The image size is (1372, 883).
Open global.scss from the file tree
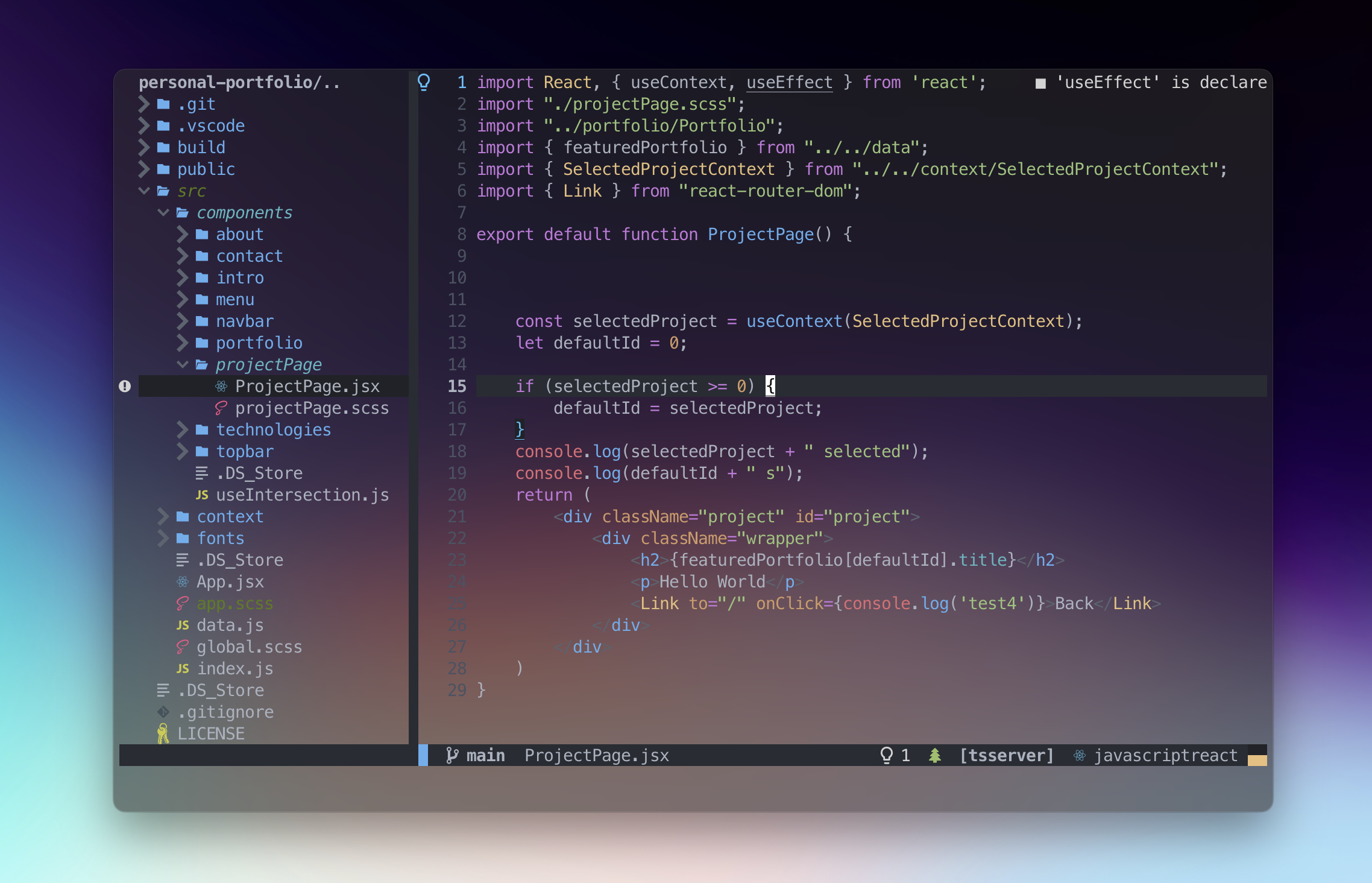click(249, 647)
